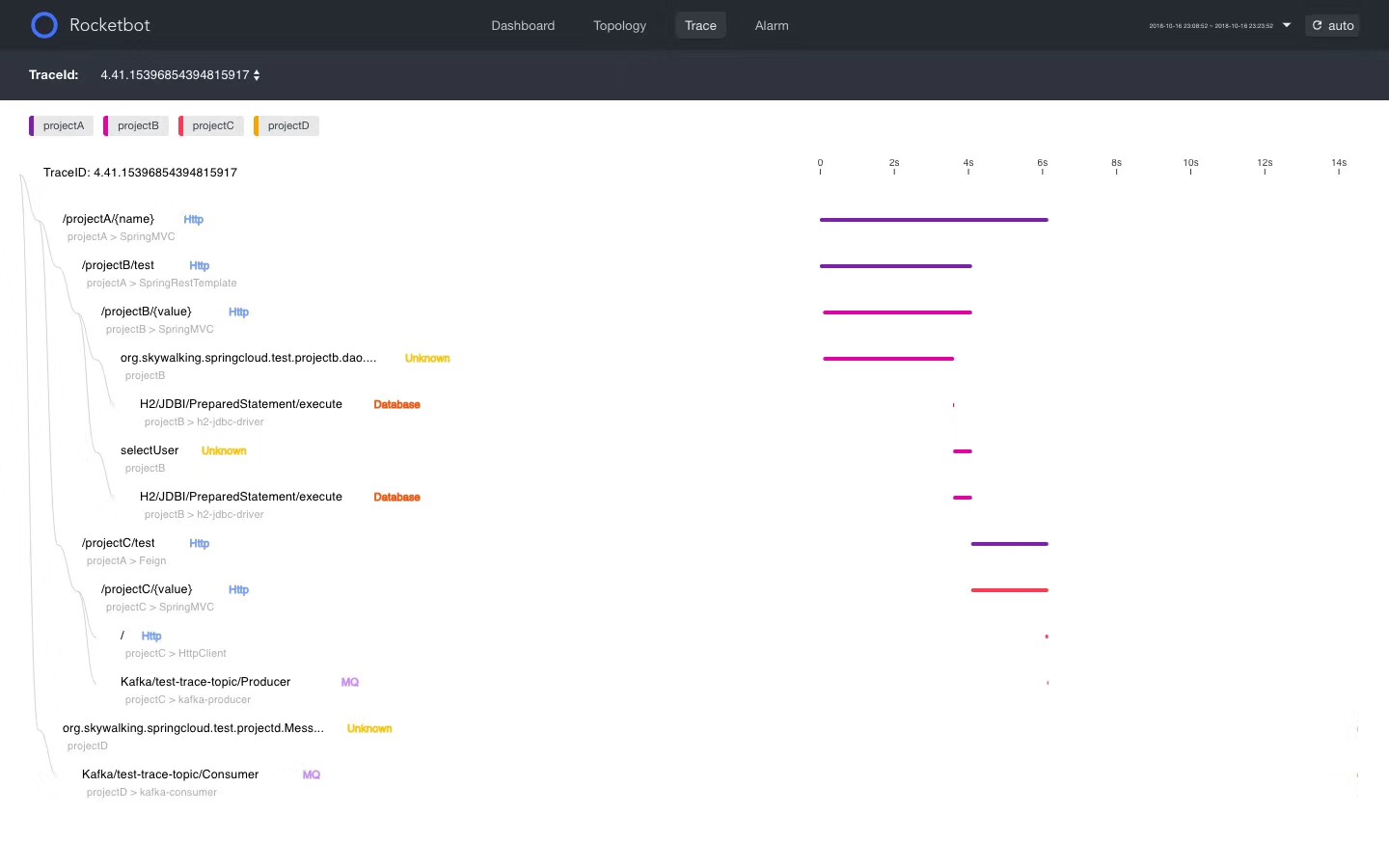
Task: Select the org.skywalking...projectd.Mess span
Action: [193, 728]
